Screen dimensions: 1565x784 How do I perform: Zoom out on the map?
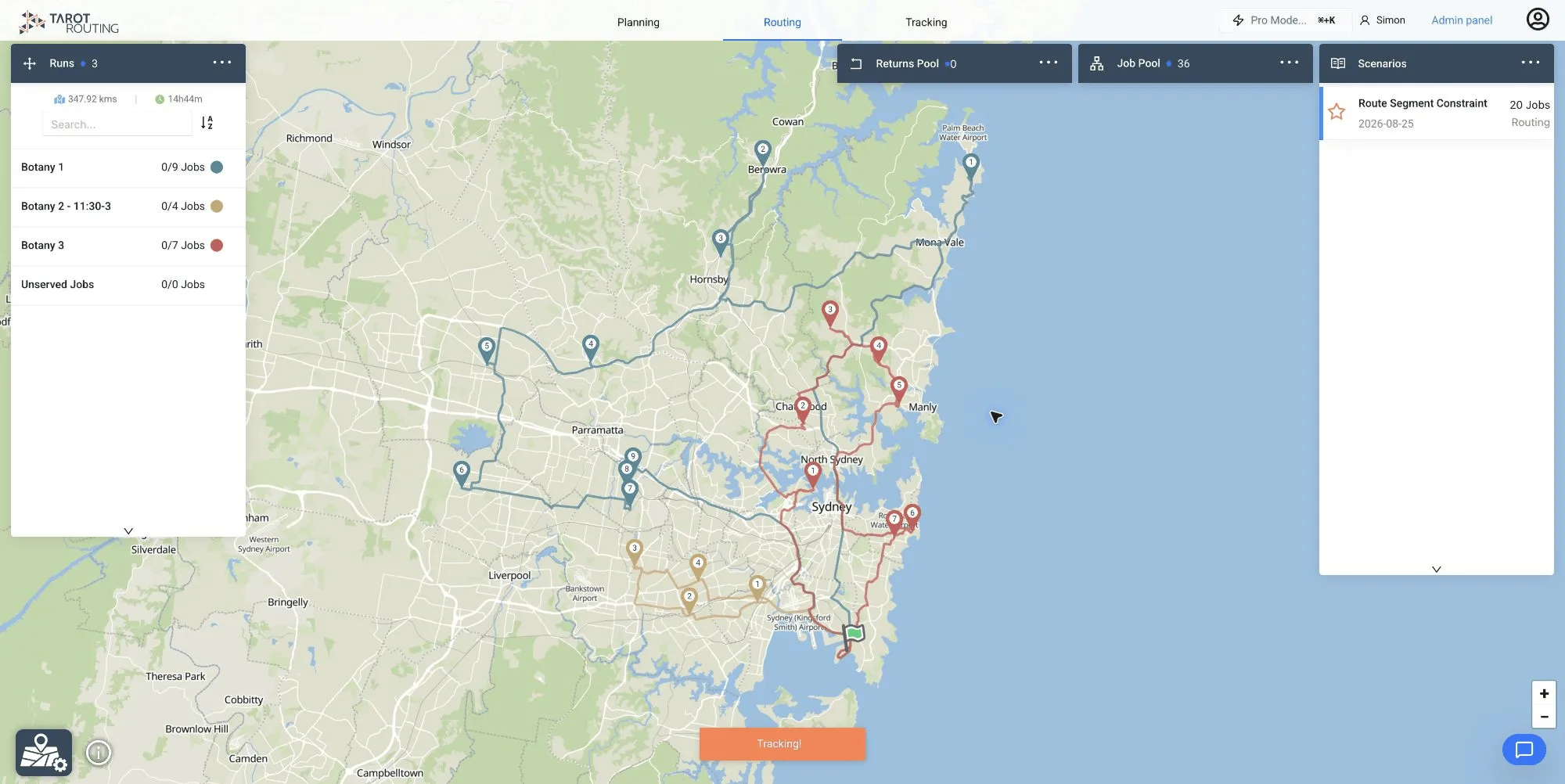[1544, 717]
